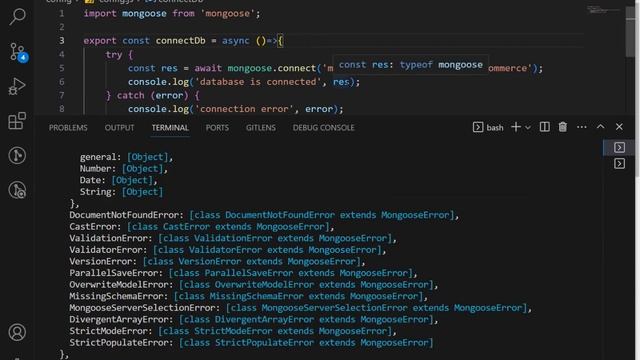Open the Search view in activity bar

(x=17, y=16)
